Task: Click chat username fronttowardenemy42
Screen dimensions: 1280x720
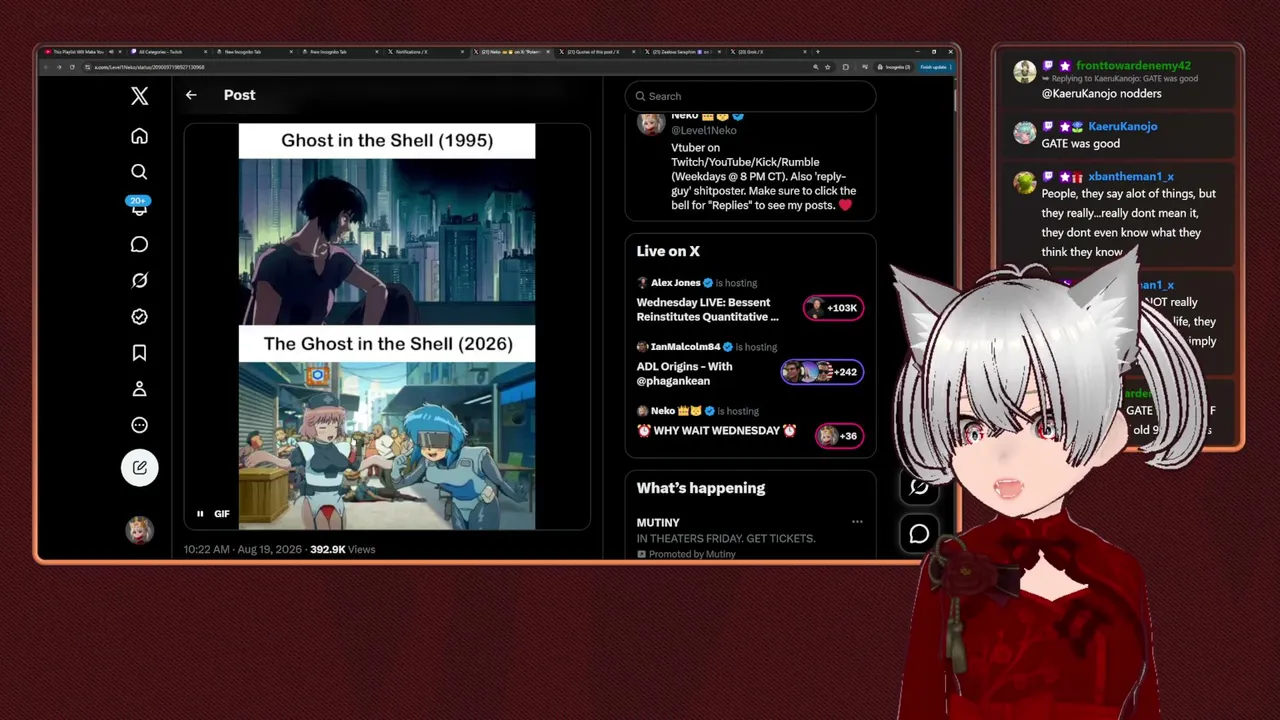Action: [1133, 66]
